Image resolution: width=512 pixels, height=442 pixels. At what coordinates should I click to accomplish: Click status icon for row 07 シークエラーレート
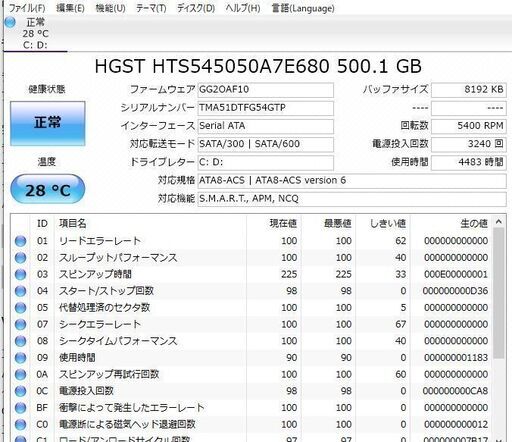[20, 324]
